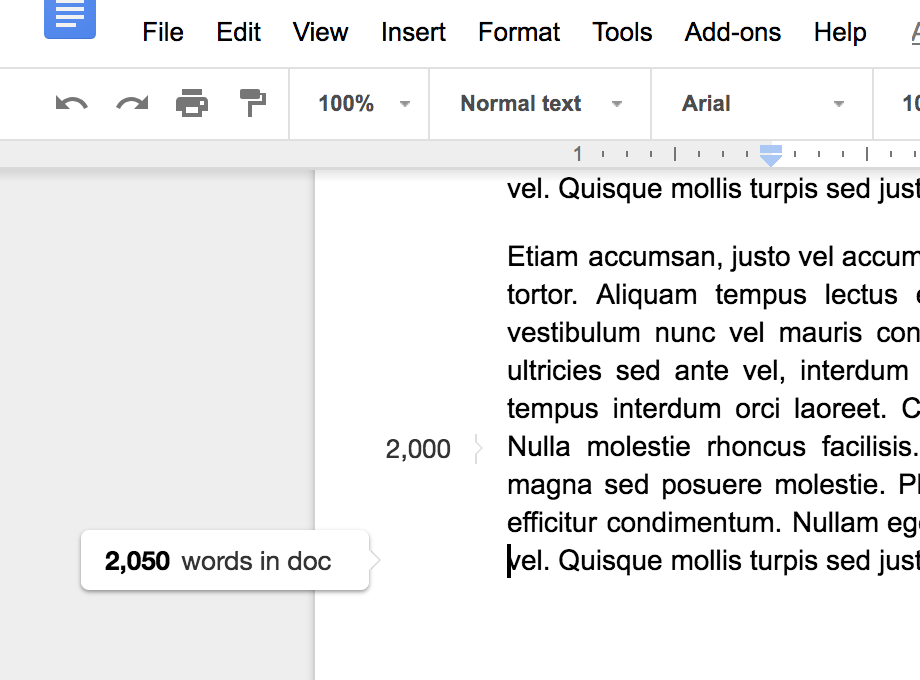This screenshot has height=680, width=920.
Task: Print the document with printer icon
Action: coord(192,103)
